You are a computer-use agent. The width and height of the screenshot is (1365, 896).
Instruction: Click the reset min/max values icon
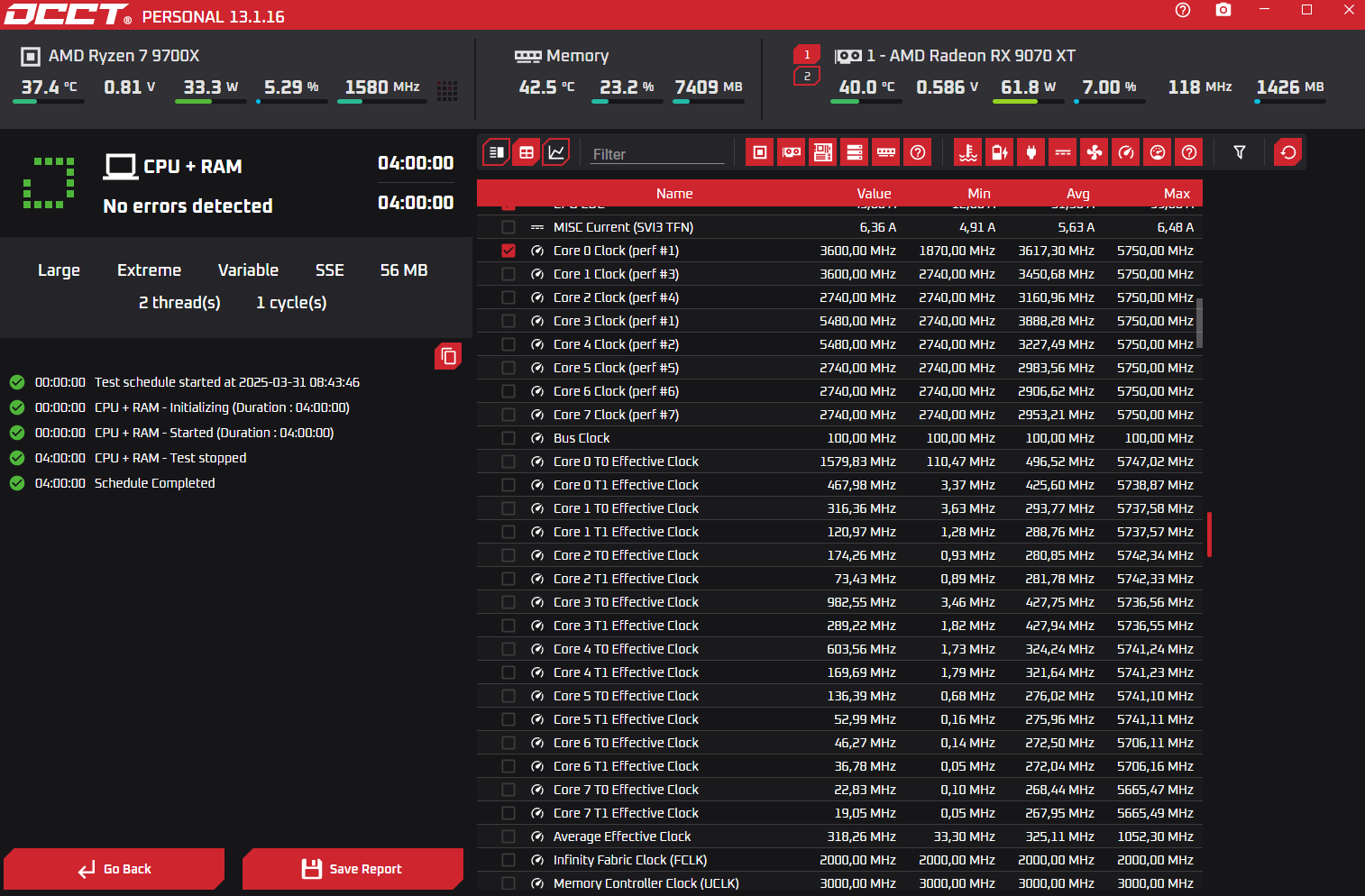point(1288,152)
